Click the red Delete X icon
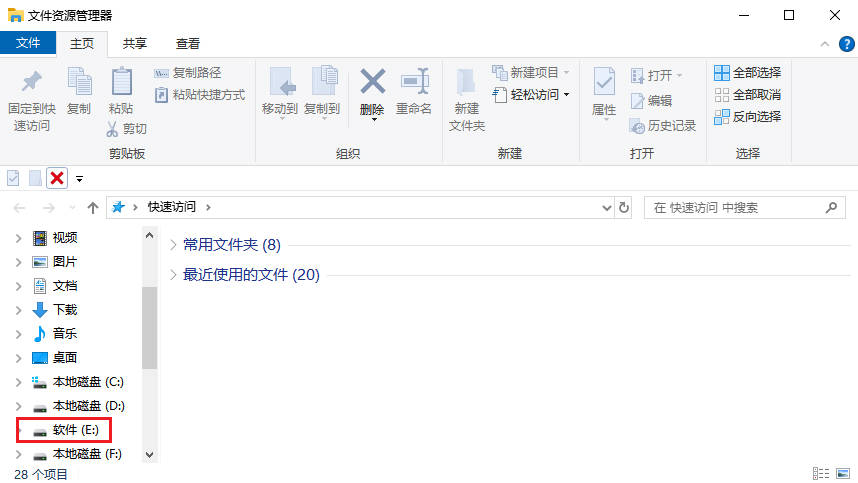 372,83
